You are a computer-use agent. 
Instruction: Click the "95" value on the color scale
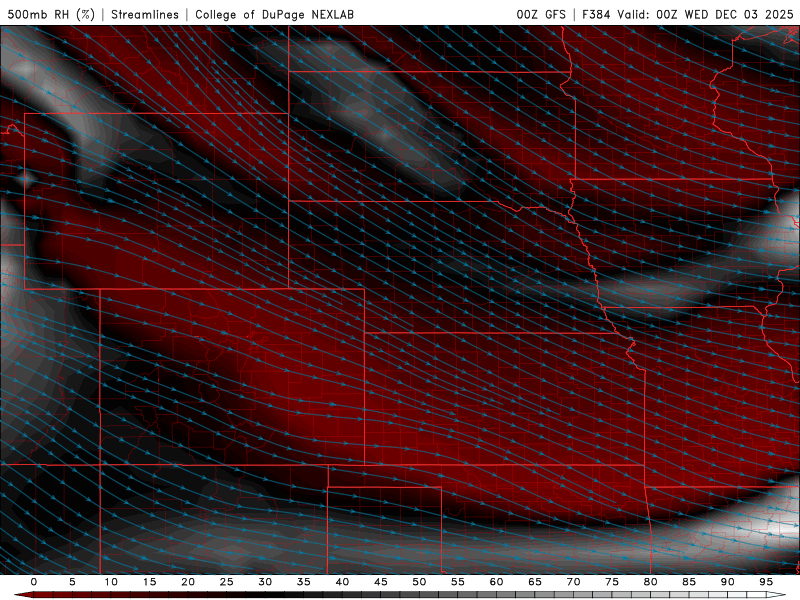(x=766, y=582)
